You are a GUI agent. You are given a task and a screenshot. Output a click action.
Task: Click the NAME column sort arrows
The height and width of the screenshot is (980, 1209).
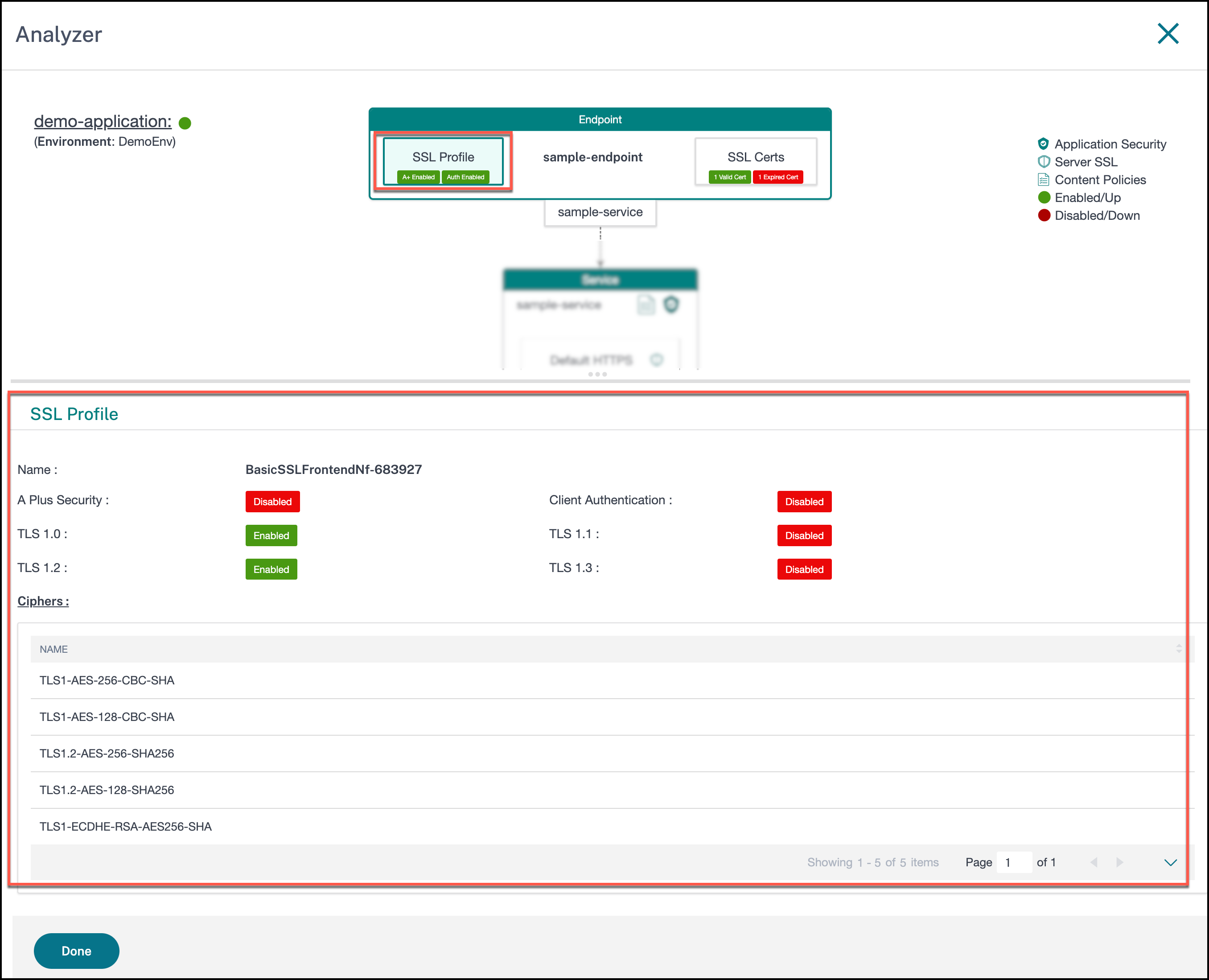1179,649
